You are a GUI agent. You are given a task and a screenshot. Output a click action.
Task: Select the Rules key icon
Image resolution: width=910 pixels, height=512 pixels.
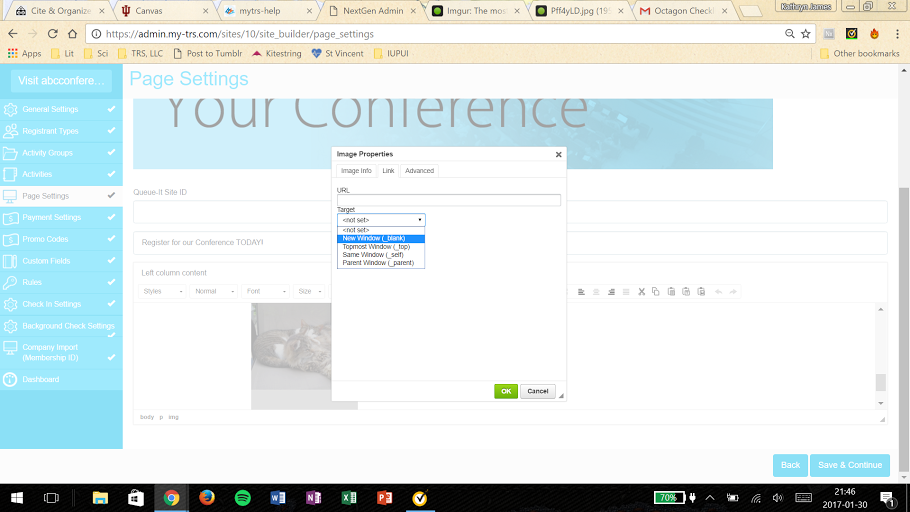[x=11, y=283]
